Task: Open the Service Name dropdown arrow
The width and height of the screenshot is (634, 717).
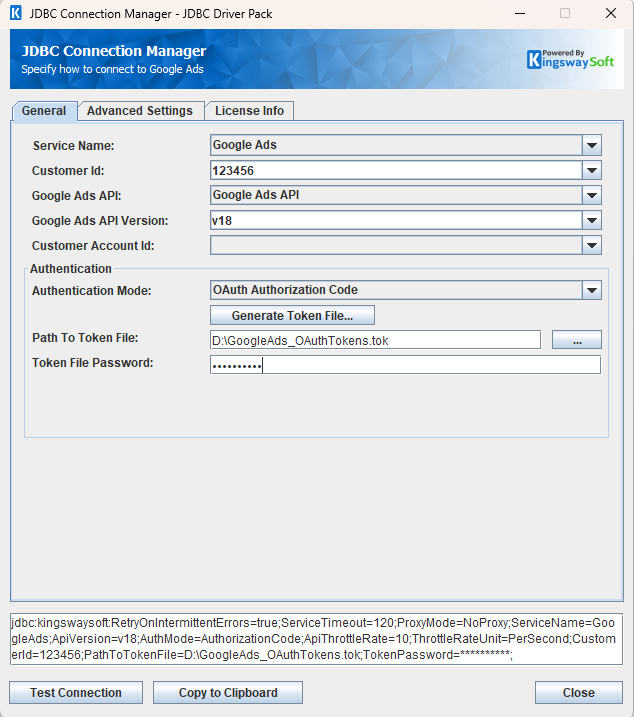Action: pyautogui.click(x=591, y=145)
